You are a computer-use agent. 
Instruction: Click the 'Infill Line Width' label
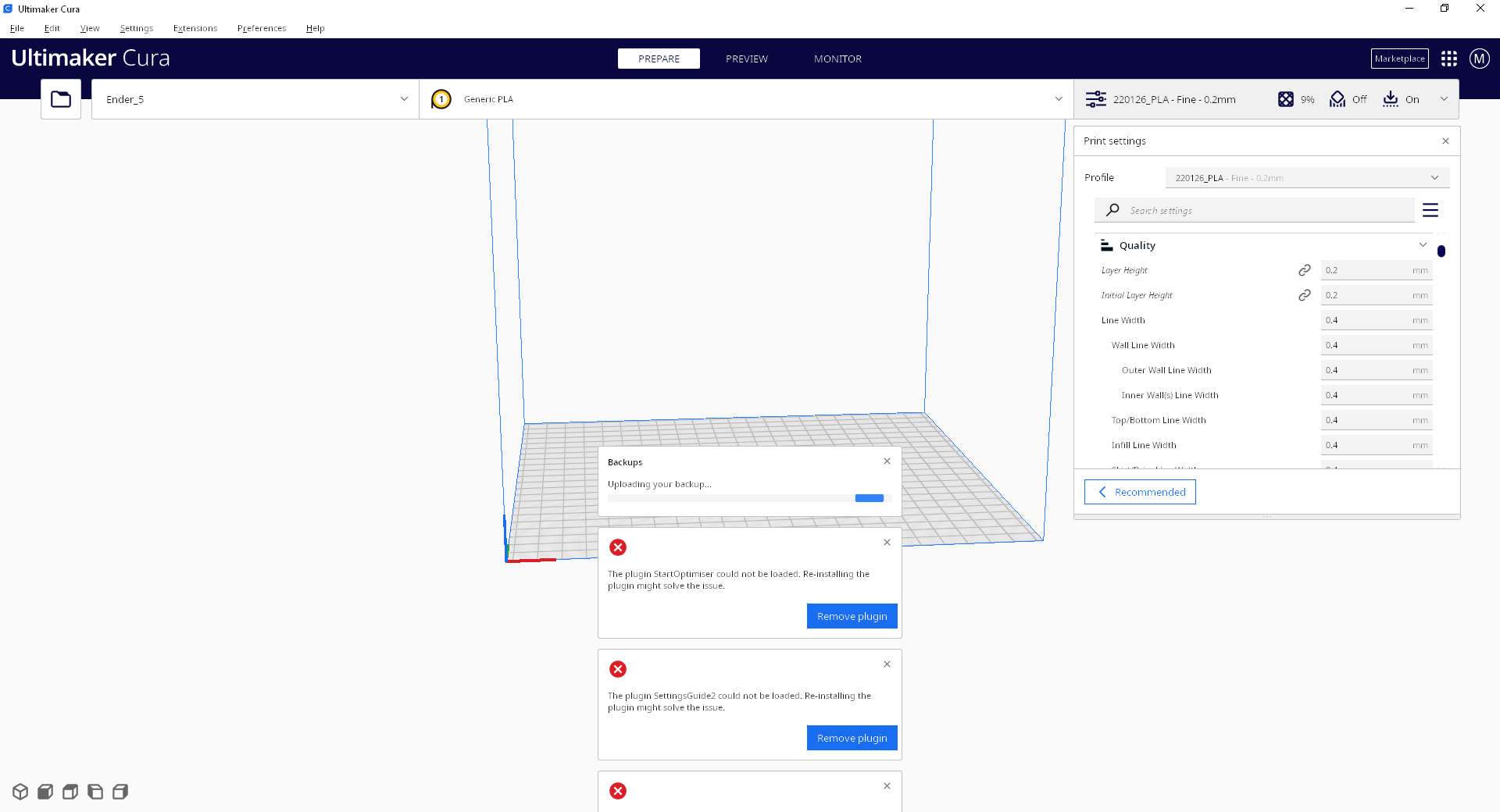pos(1144,445)
